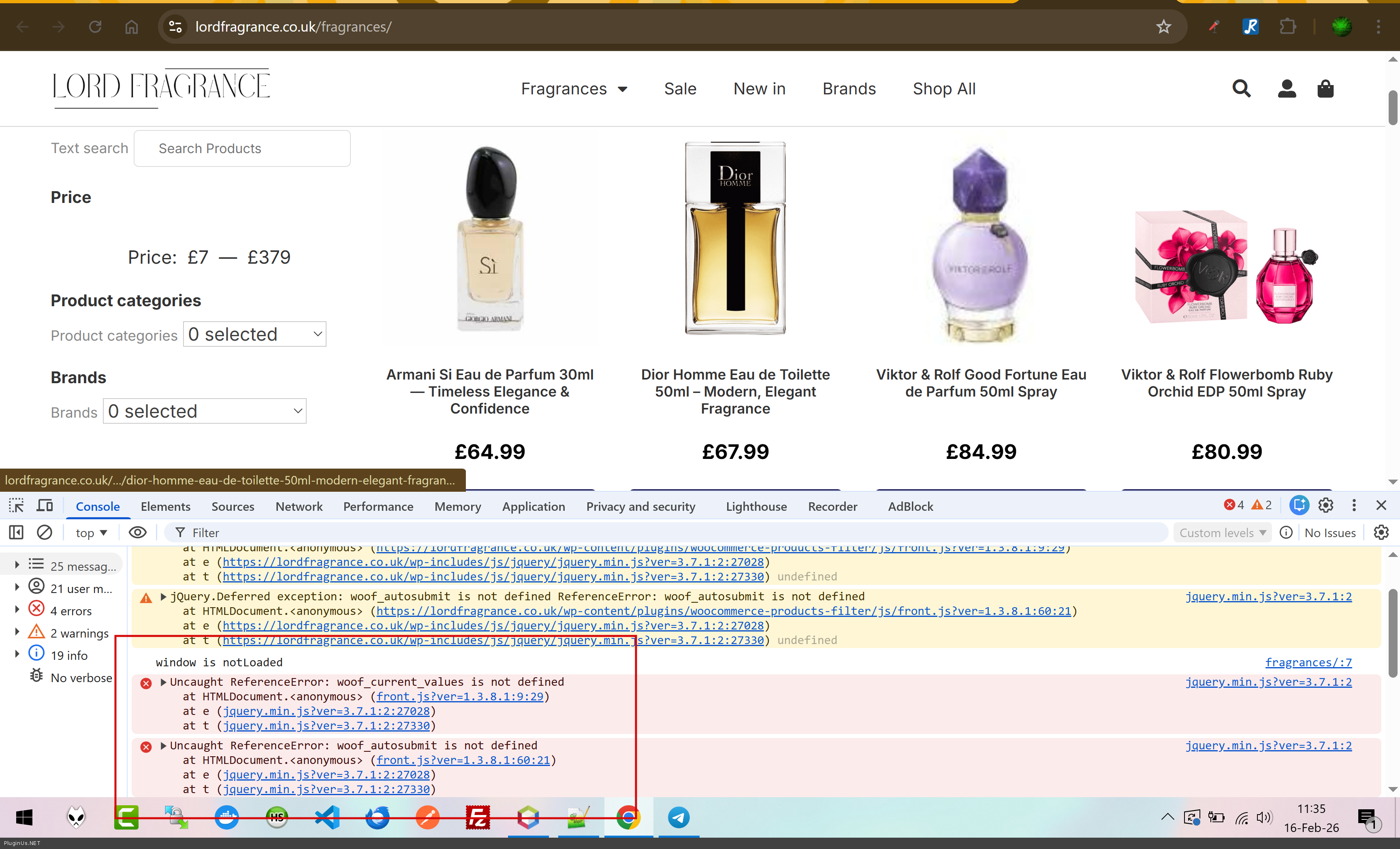Click the live expression eye icon
Image resolution: width=1400 pixels, height=849 pixels.
click(x=137, y=533)
